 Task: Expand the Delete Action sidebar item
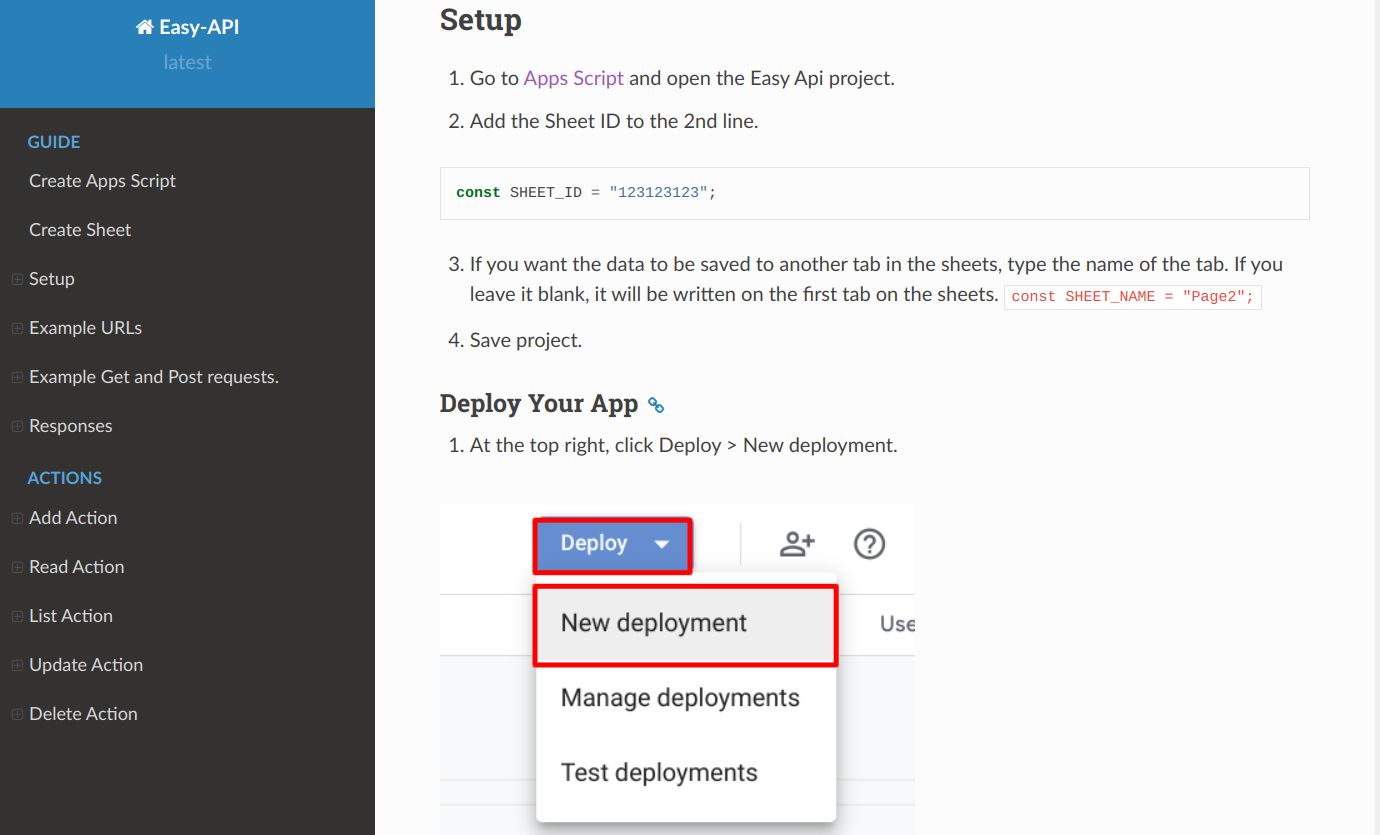pyautogui.click(x=17, y=714)
